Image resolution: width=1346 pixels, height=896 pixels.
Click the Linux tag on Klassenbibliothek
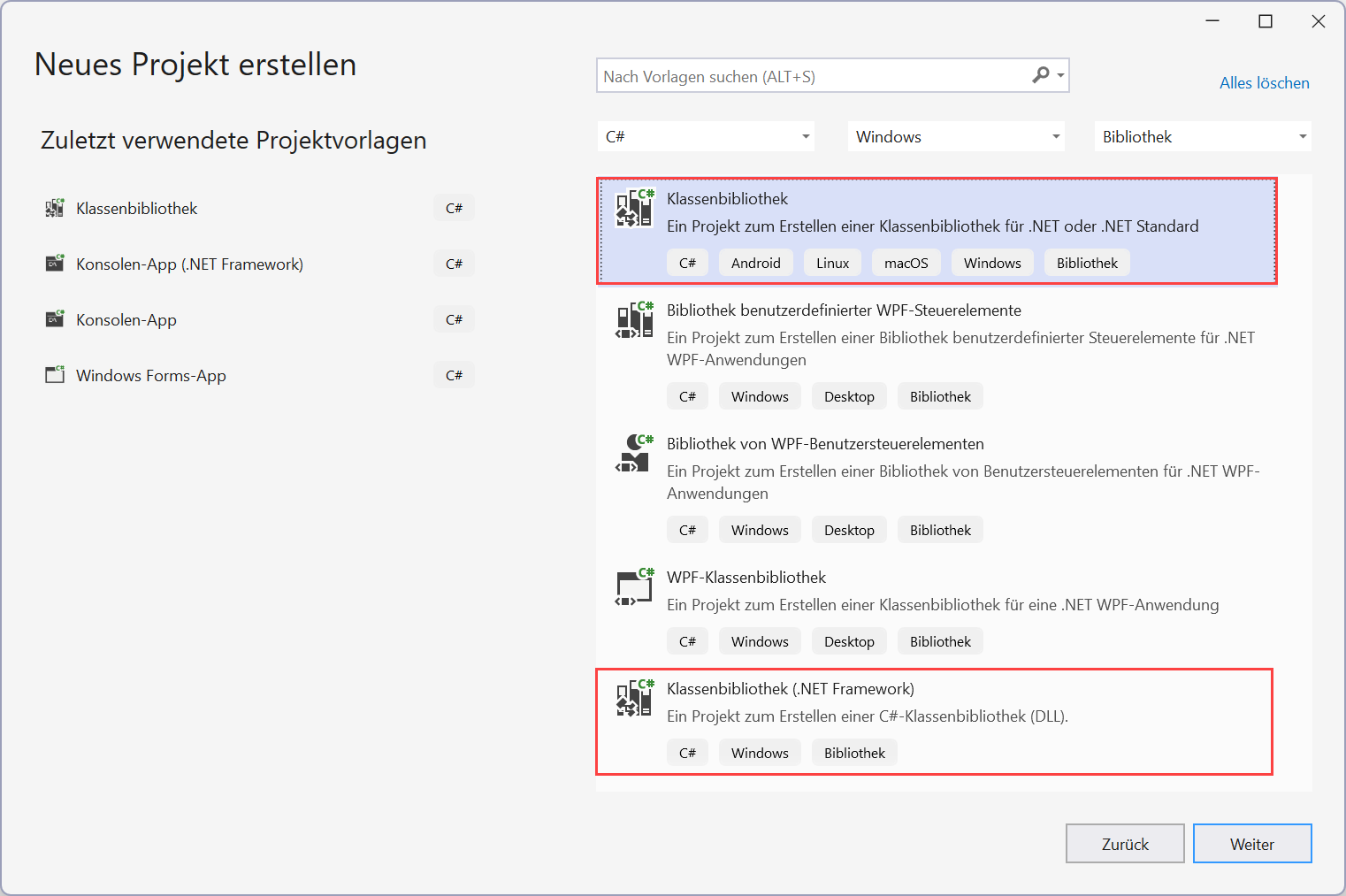(831, 262)
